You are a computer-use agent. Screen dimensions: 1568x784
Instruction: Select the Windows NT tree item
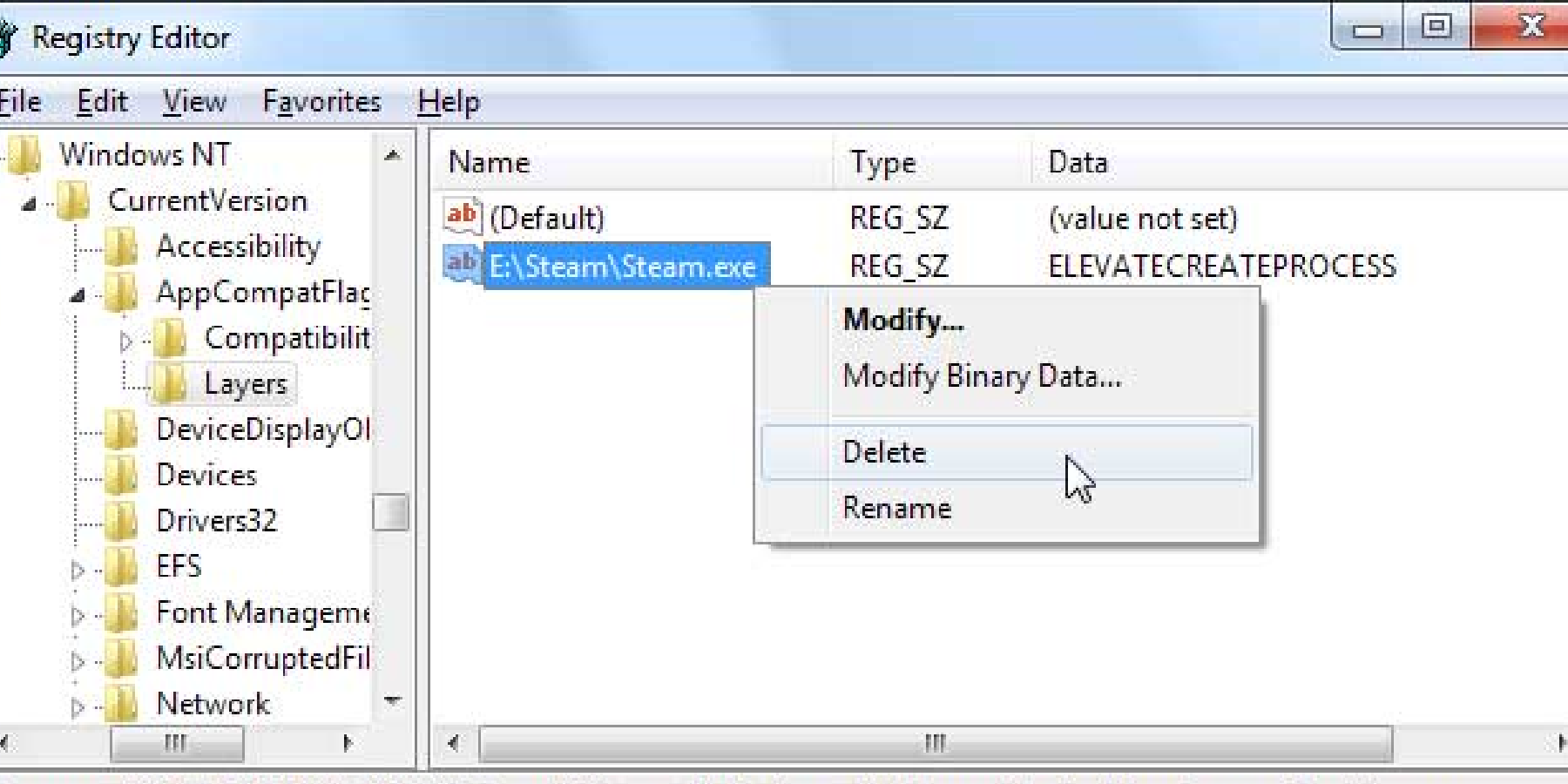point(145,155)
